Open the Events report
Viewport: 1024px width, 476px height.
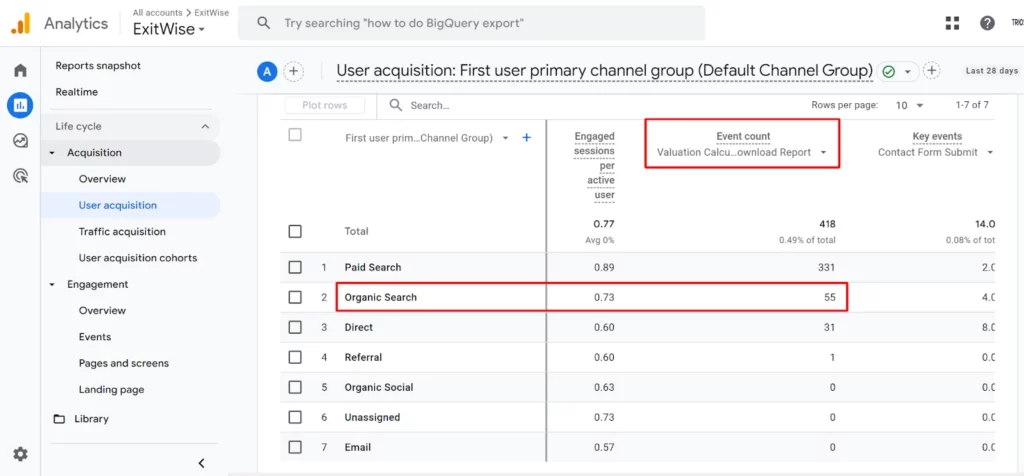[95, 337]
